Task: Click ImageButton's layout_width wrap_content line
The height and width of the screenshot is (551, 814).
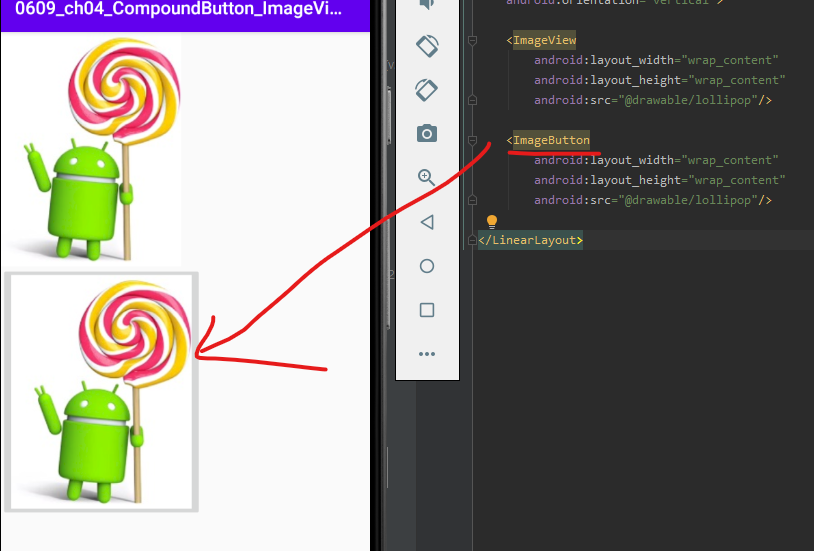Action: [656, 160]
